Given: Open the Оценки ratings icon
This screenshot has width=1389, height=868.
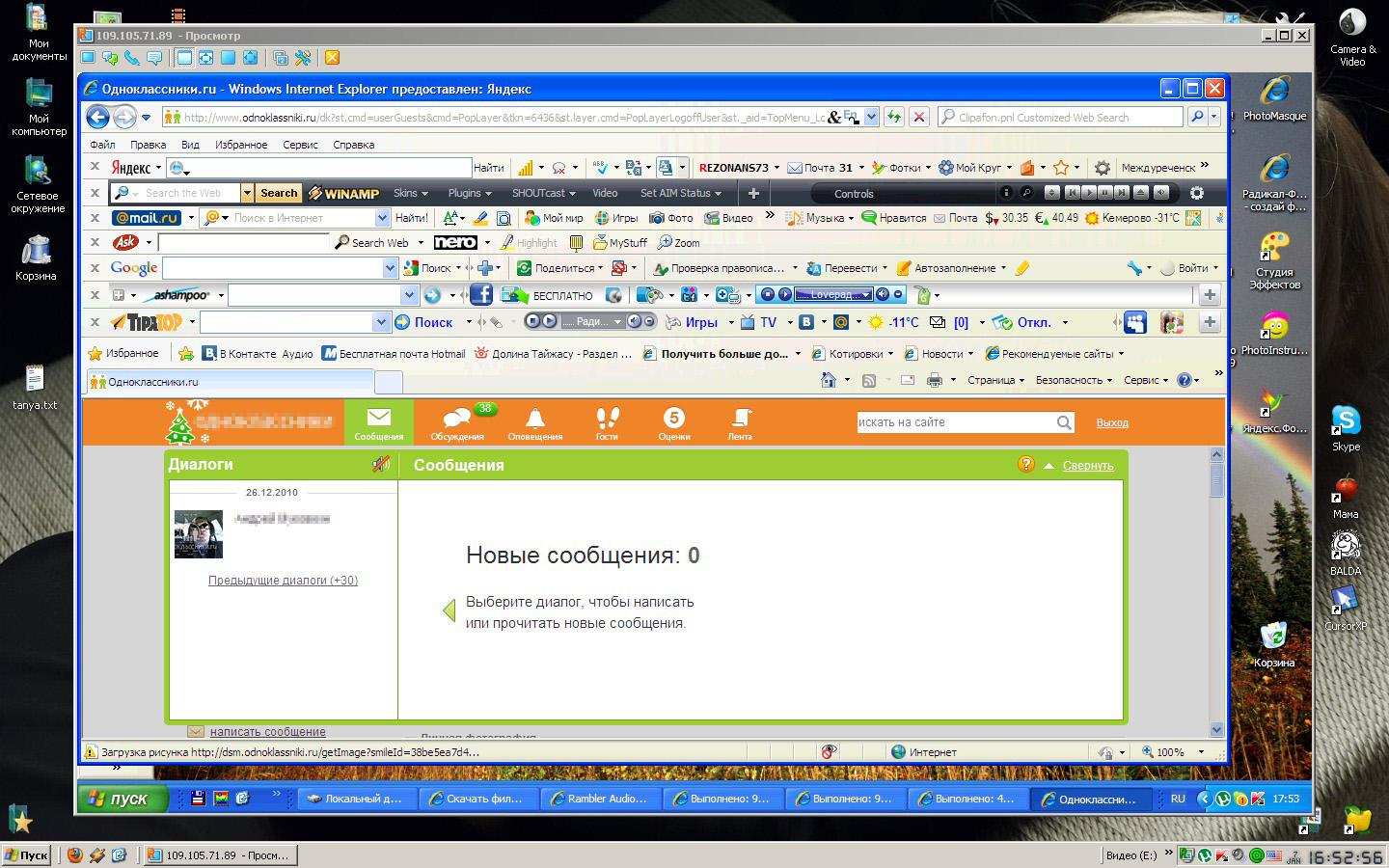Looking at the screenshot, I should tap(673, 421).
